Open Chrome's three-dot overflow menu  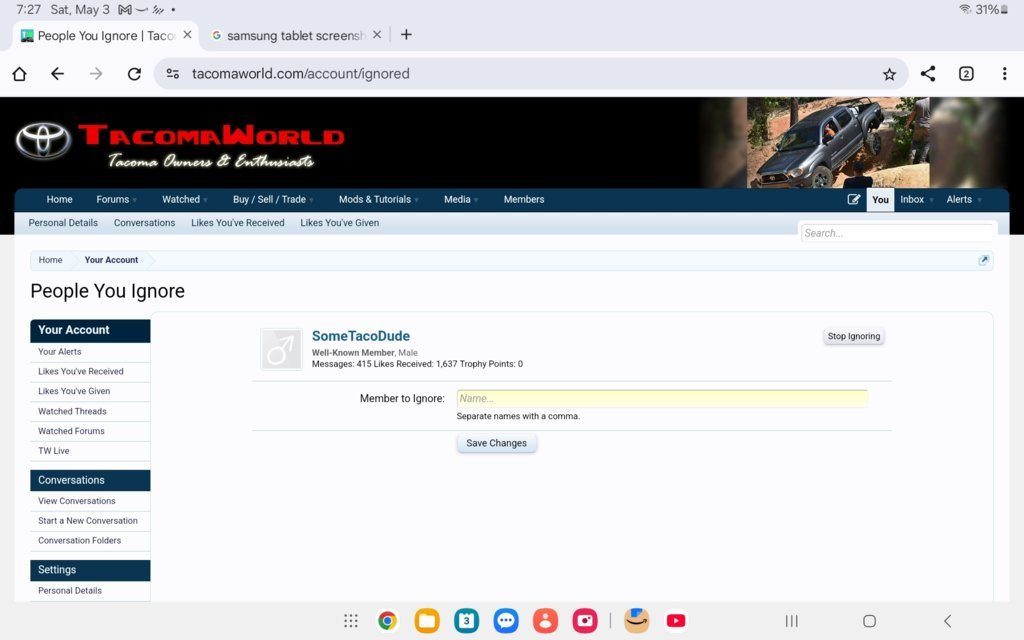1004,74
